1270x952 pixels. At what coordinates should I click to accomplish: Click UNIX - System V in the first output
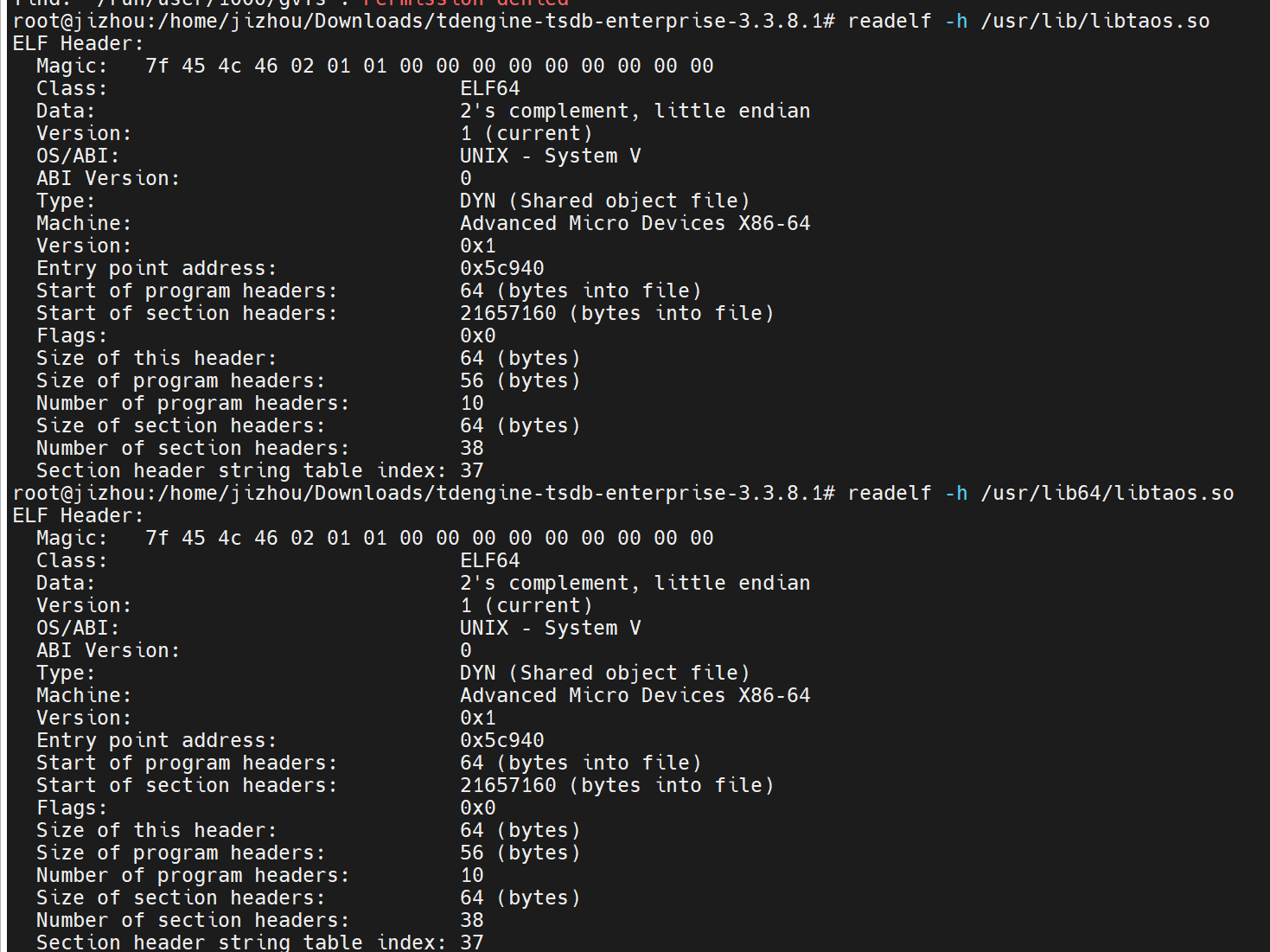[x=550, y=156]
